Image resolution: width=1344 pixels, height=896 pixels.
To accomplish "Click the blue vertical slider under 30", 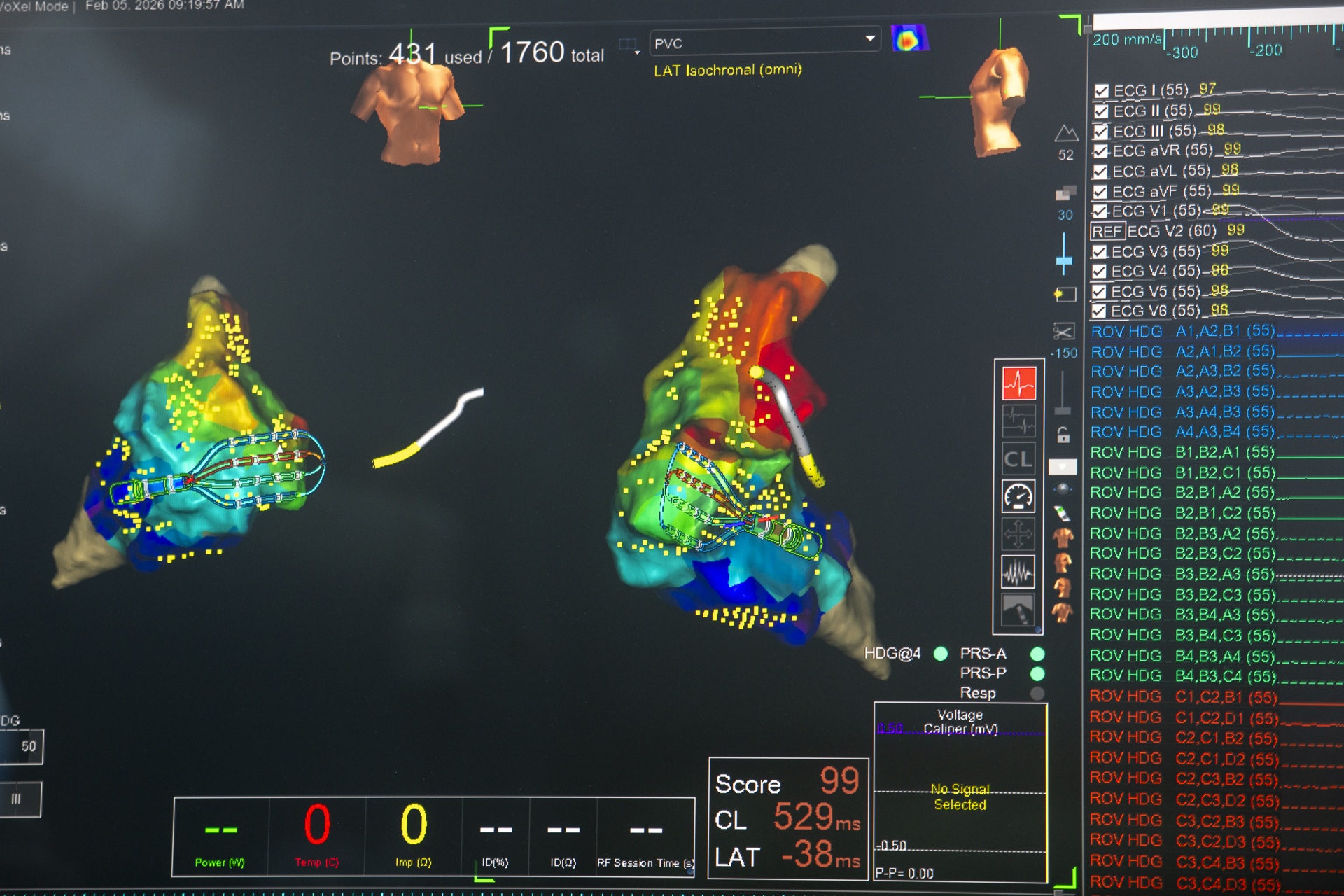I will (x=1064, y=260).
